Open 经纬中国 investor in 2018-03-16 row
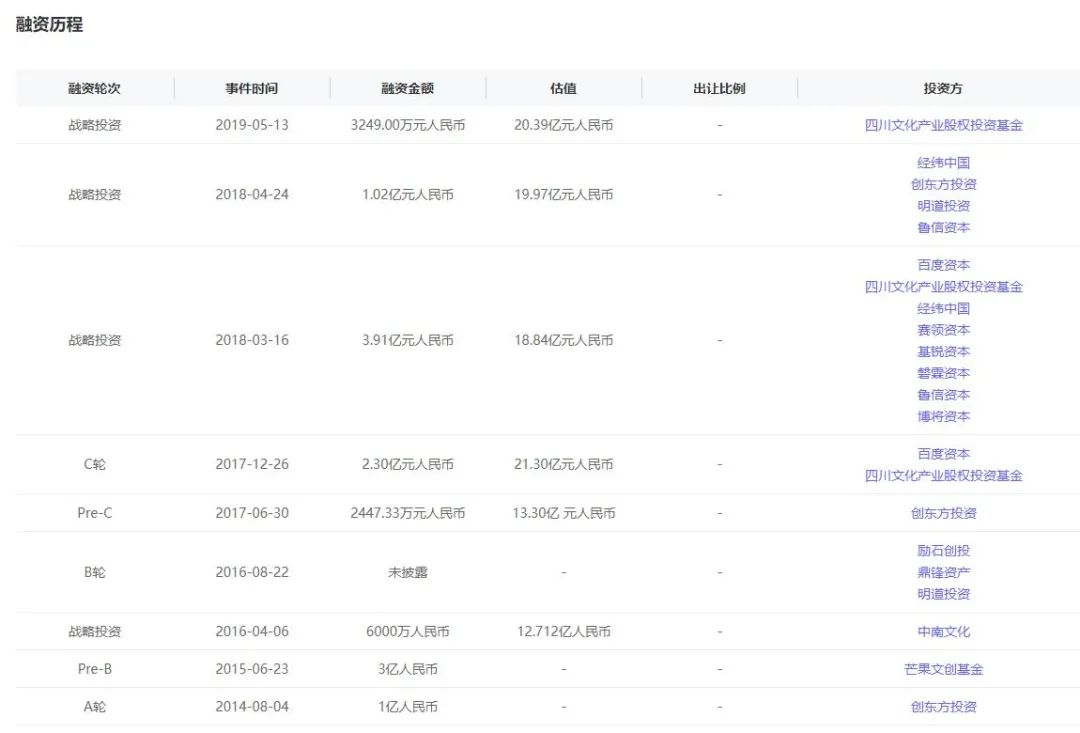 point(943,308)
